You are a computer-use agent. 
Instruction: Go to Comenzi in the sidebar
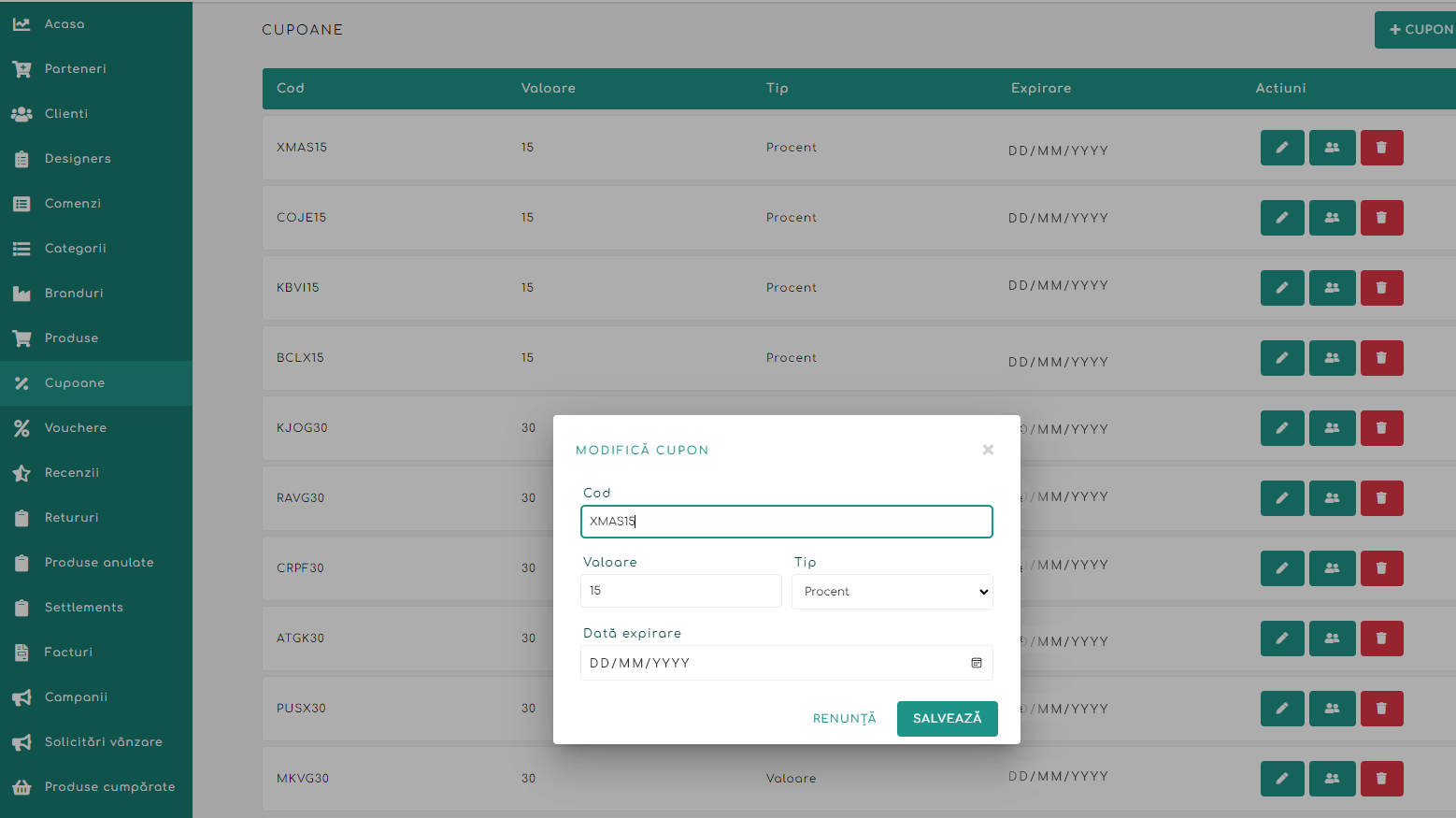coord(72,204)
